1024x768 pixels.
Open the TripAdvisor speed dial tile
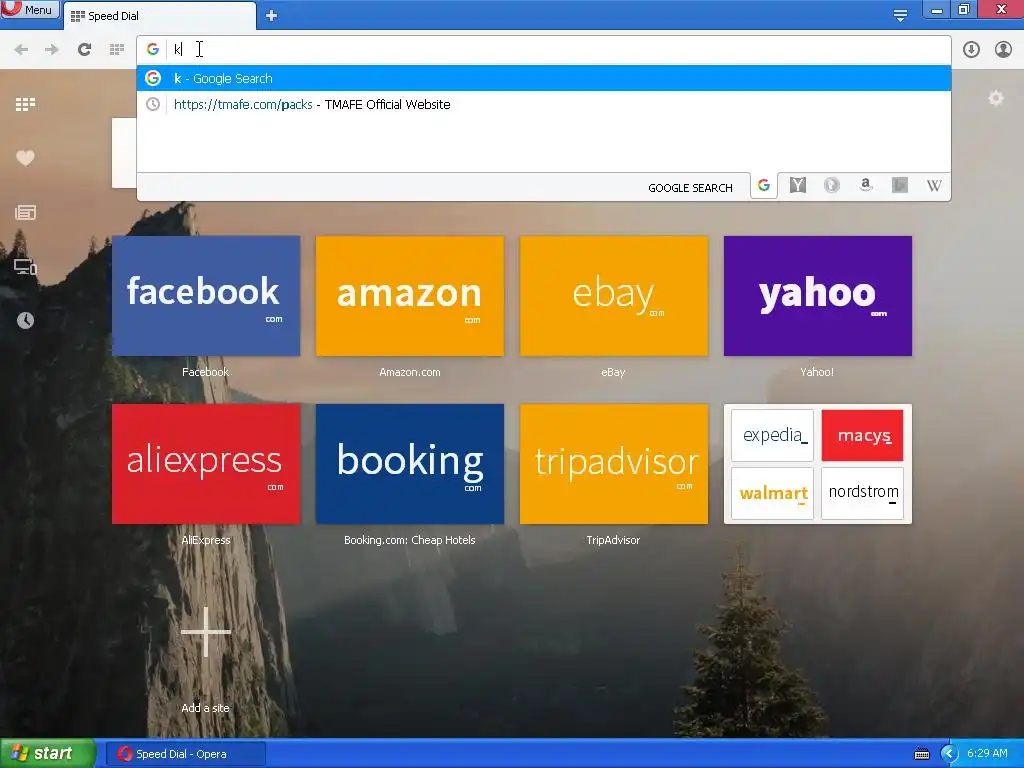click(x=613, y=464)
